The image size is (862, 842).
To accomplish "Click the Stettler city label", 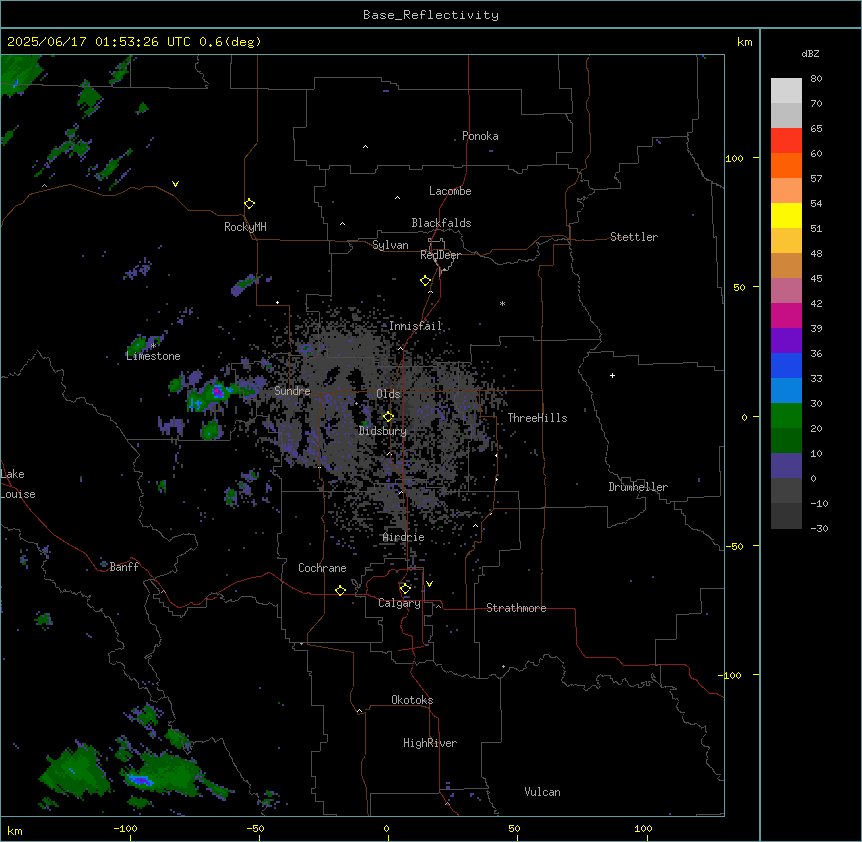I will 634,237.
